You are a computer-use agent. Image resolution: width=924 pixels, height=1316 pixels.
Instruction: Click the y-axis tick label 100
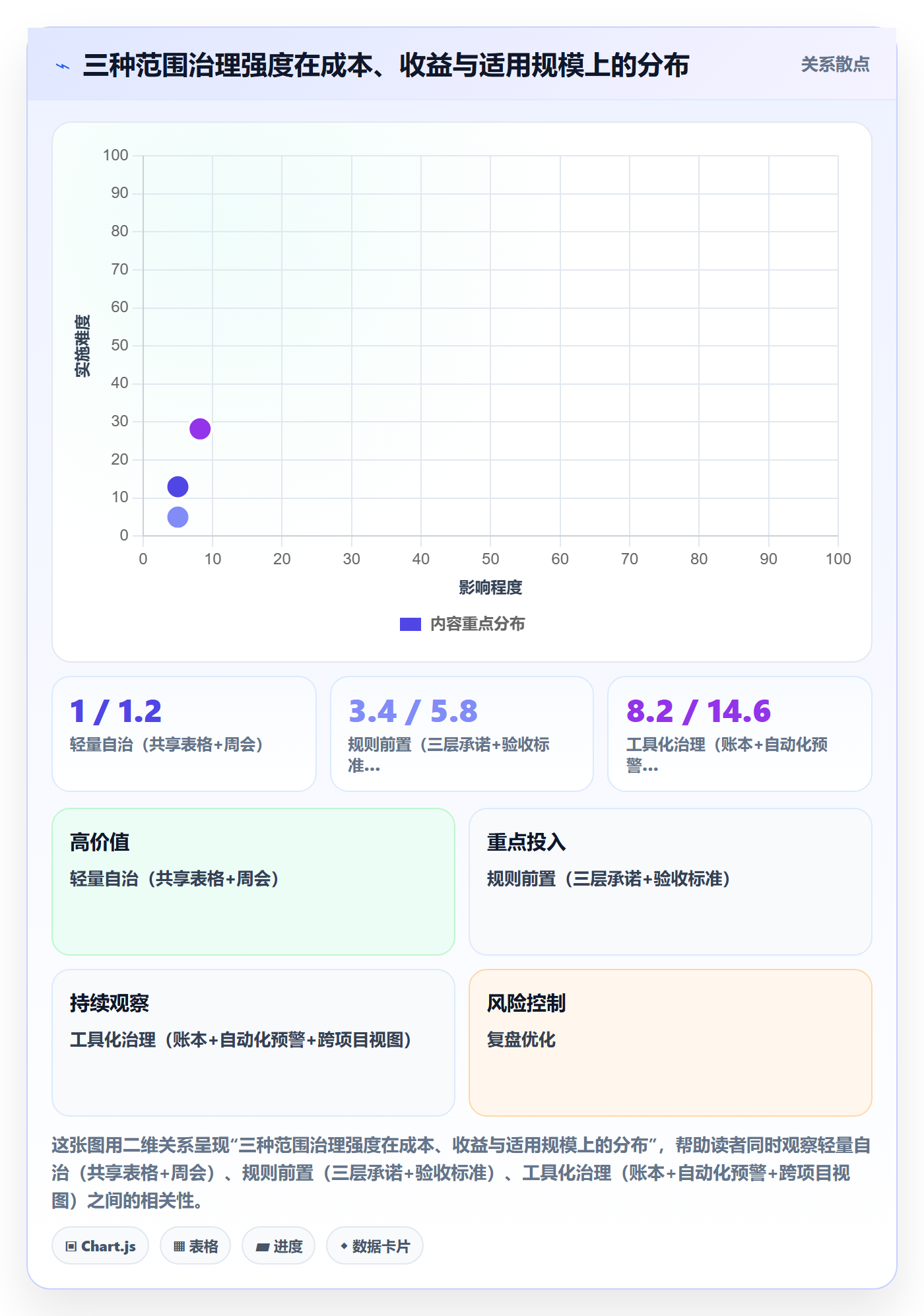[x=115, y=155]
